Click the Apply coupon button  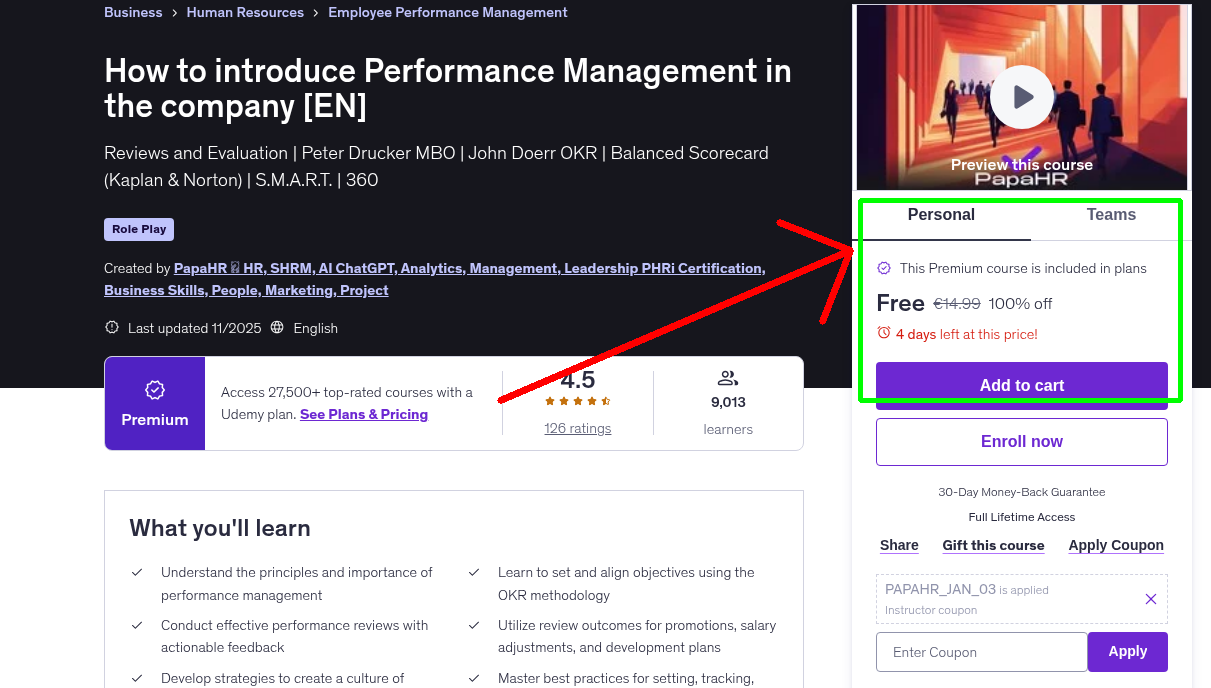[x=1127, y=651]
